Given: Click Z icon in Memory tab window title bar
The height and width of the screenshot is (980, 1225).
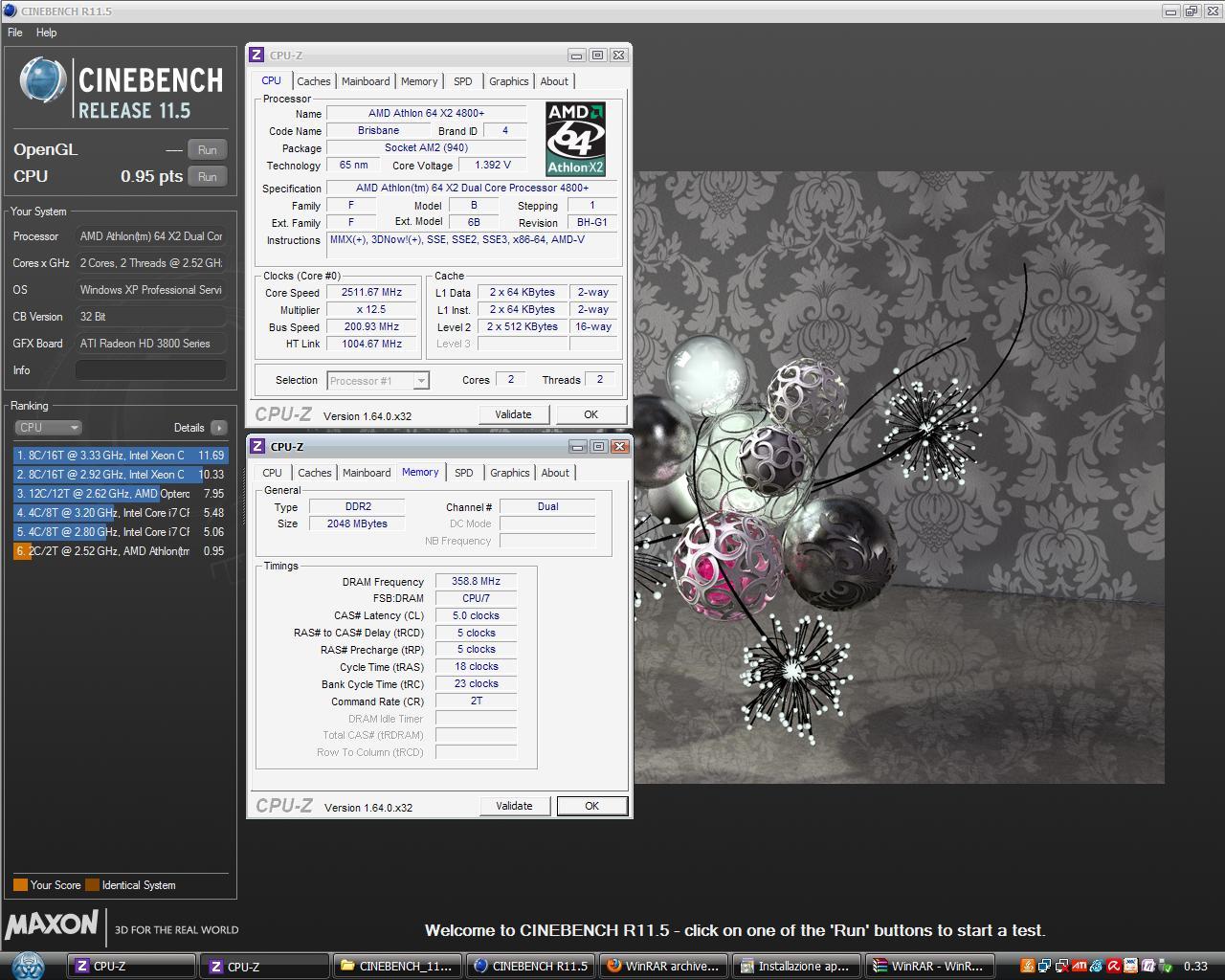Looking at the screenshot, I should 257,447.
